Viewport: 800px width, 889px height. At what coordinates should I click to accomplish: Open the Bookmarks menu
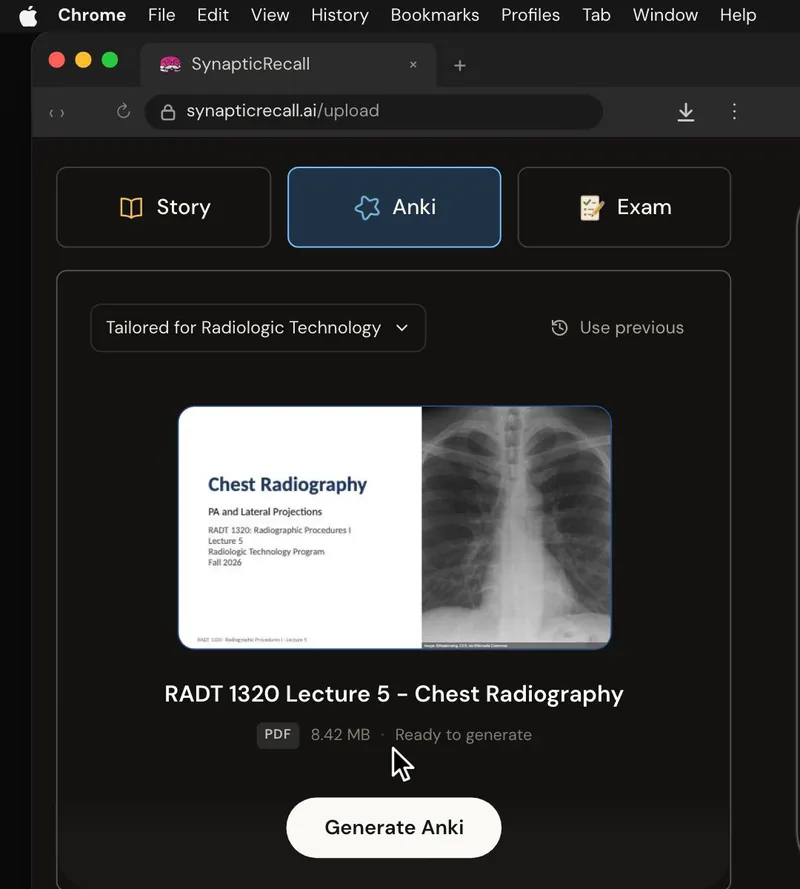435,15
